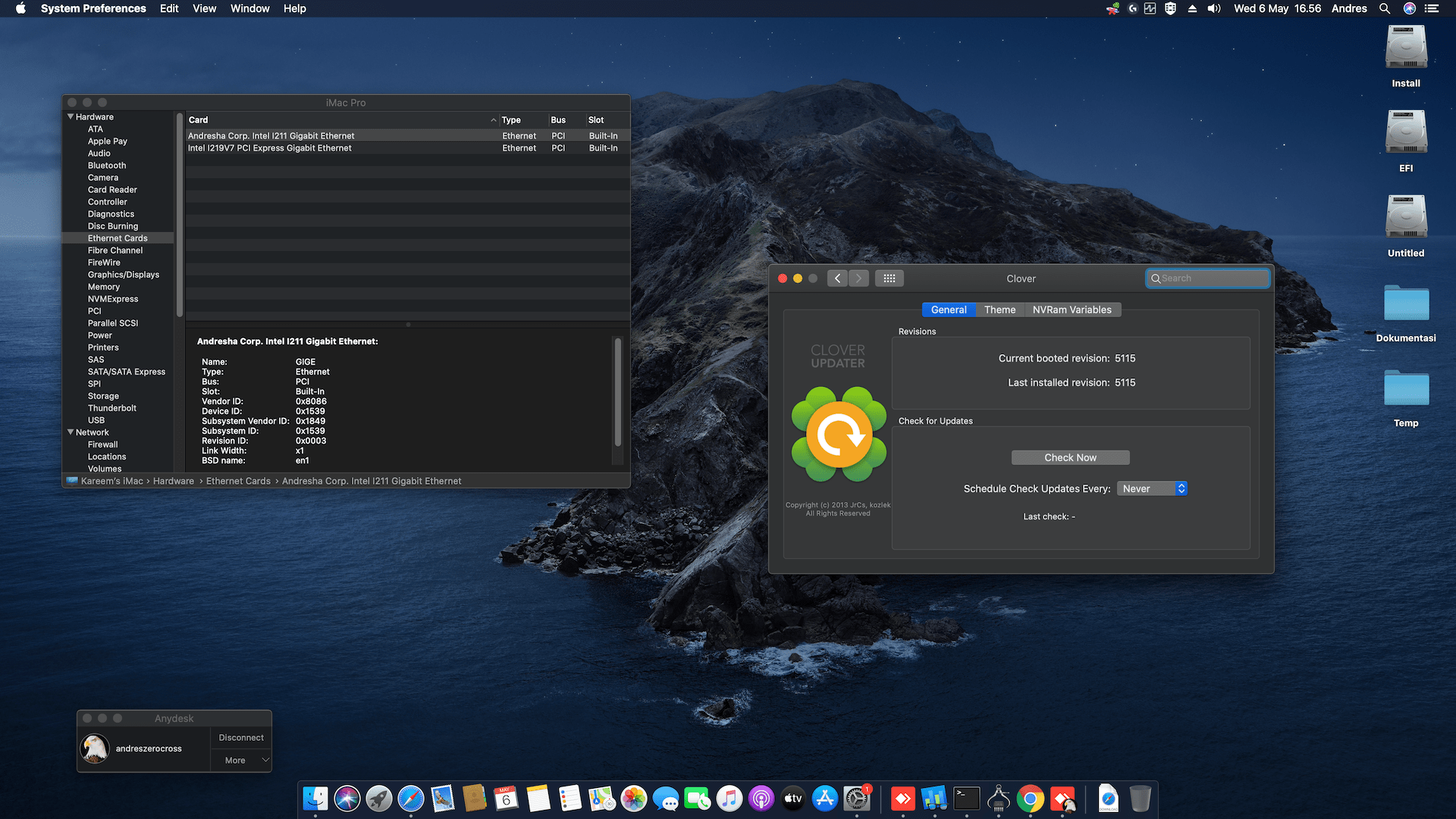Switch to the General tab in Clover
Viewport: 1456px width, 819px height.
coord(949,309)
